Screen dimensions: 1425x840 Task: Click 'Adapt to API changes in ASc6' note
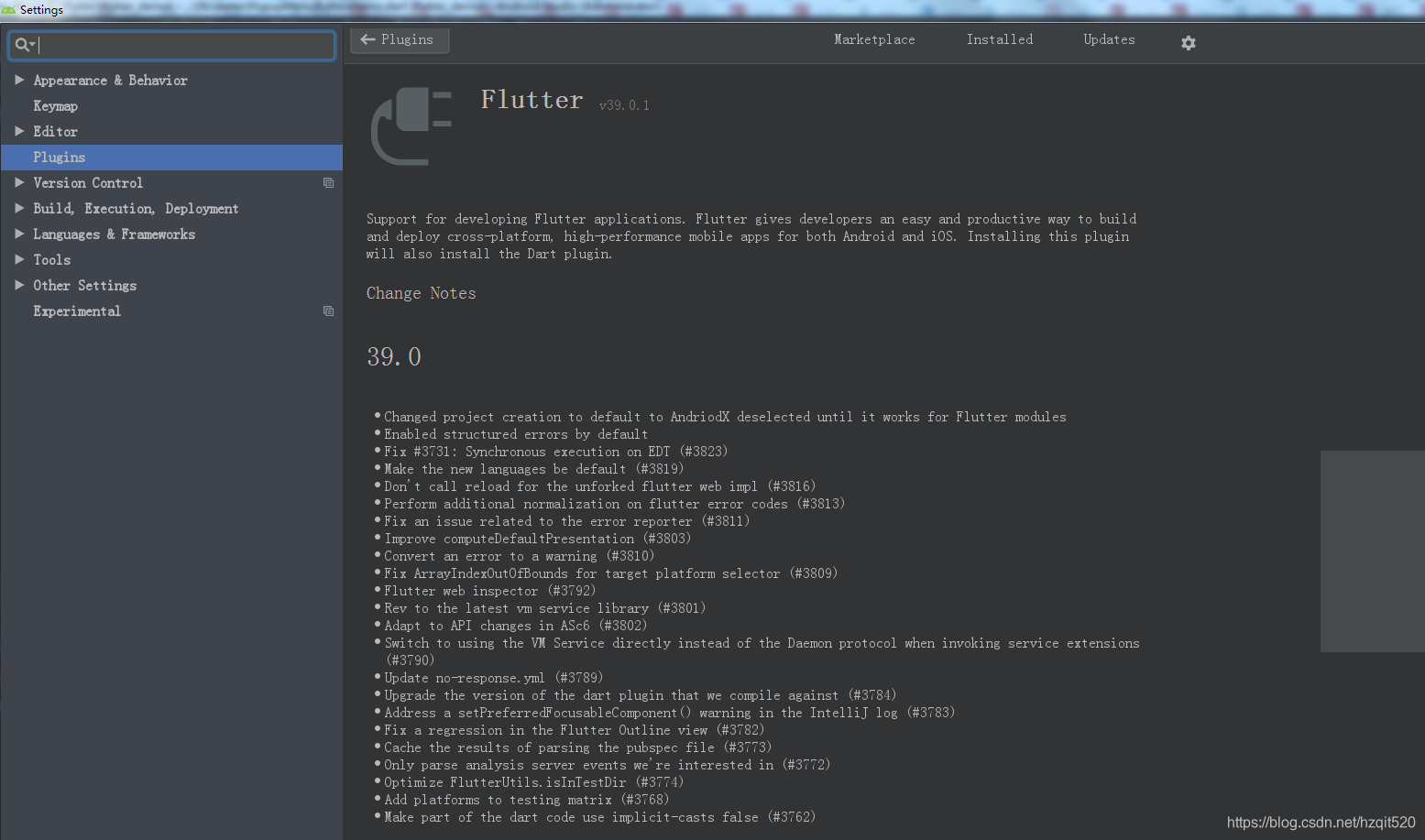515,626
